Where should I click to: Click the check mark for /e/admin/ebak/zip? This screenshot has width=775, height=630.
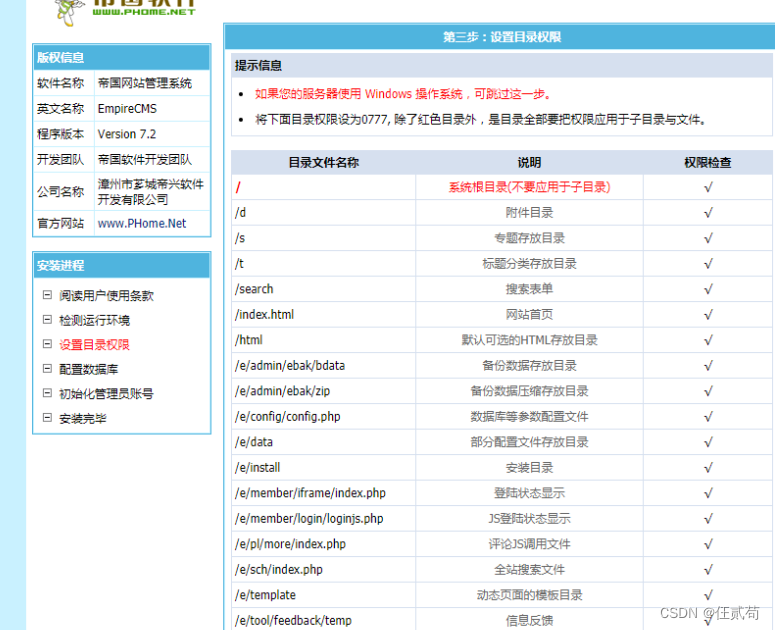708,391
